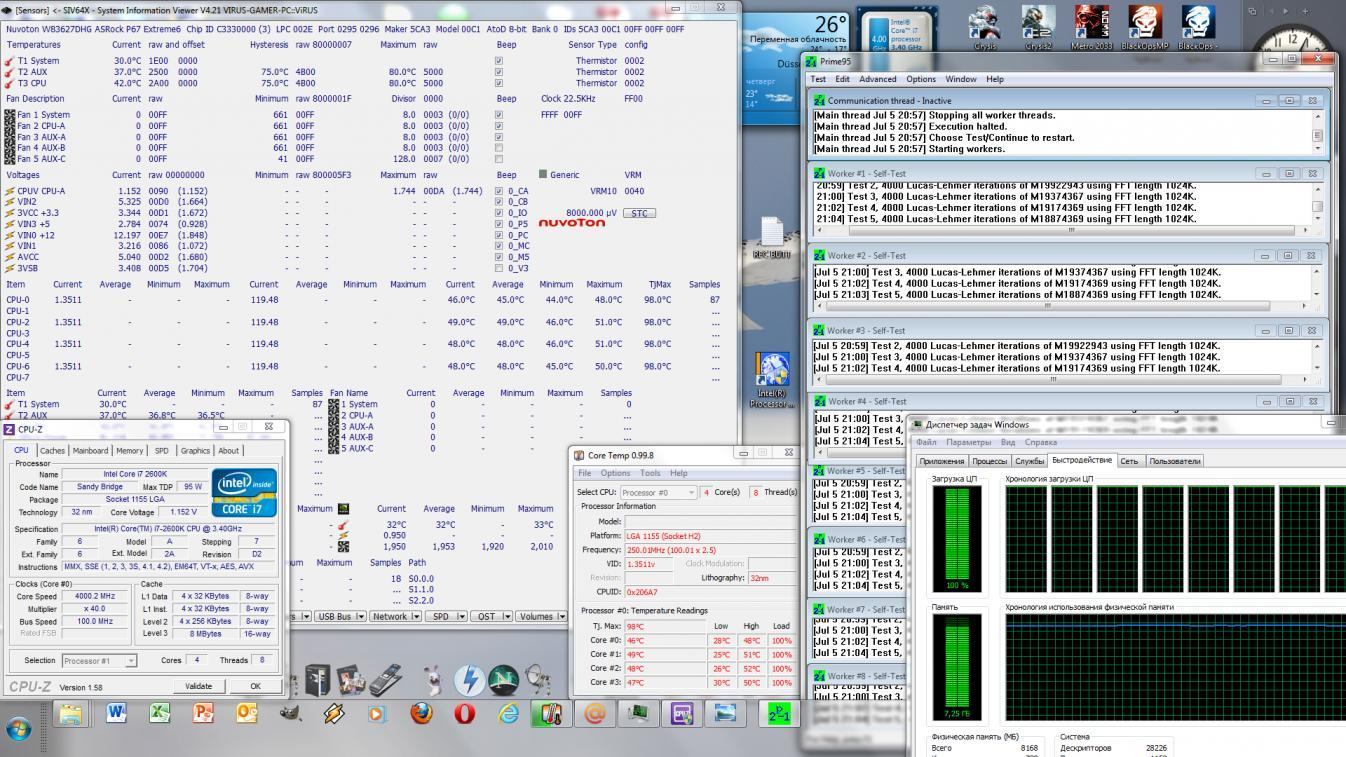1346x757 pixels.
Task: Click the Rayman rabbit dock icon
Action: click(x=433, y=680)
